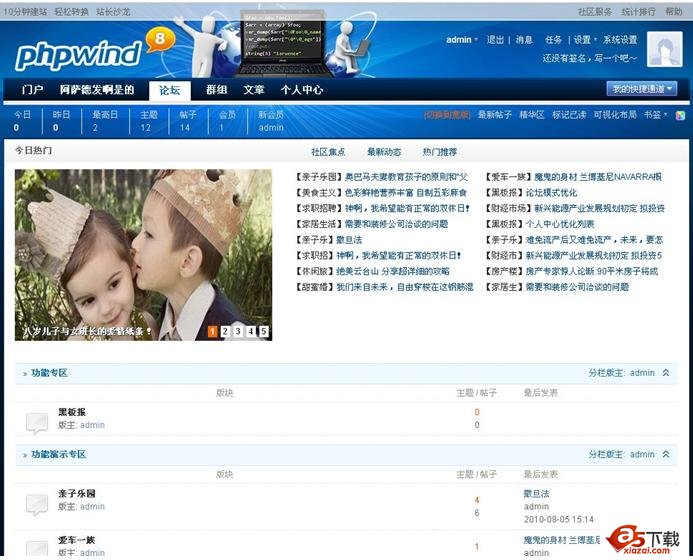The width and height of the screenshot is (693, 560).
Task: Open 可视化布局 link
Action: [615, 115]
